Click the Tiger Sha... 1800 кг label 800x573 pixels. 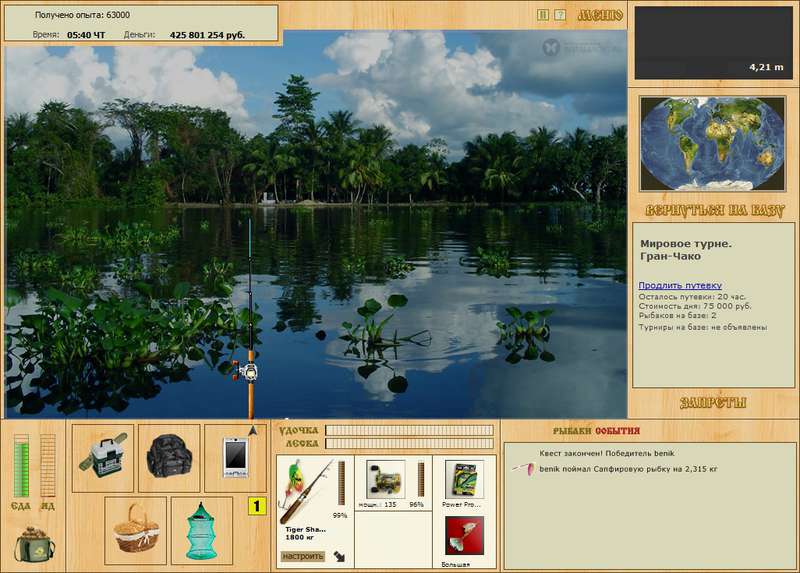305,533
